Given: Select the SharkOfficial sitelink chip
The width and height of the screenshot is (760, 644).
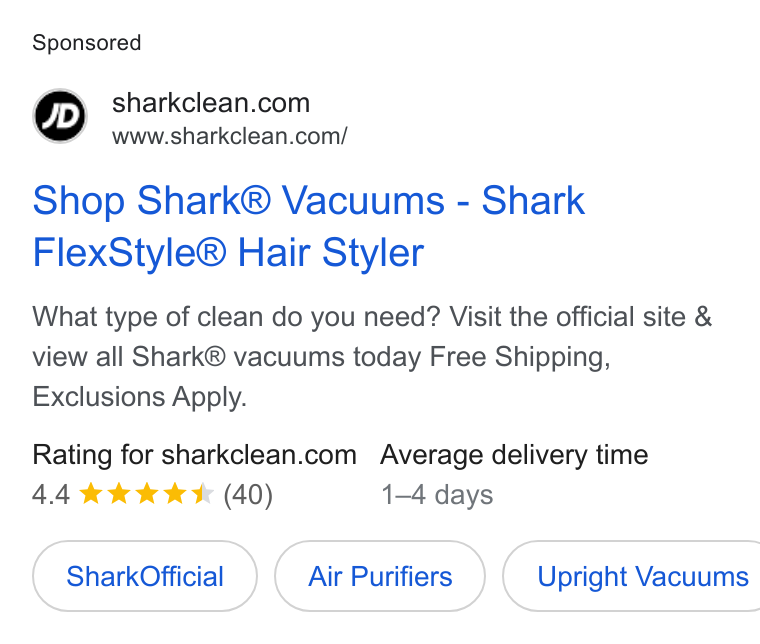Looking at the screenshot, I should [145, 576].
